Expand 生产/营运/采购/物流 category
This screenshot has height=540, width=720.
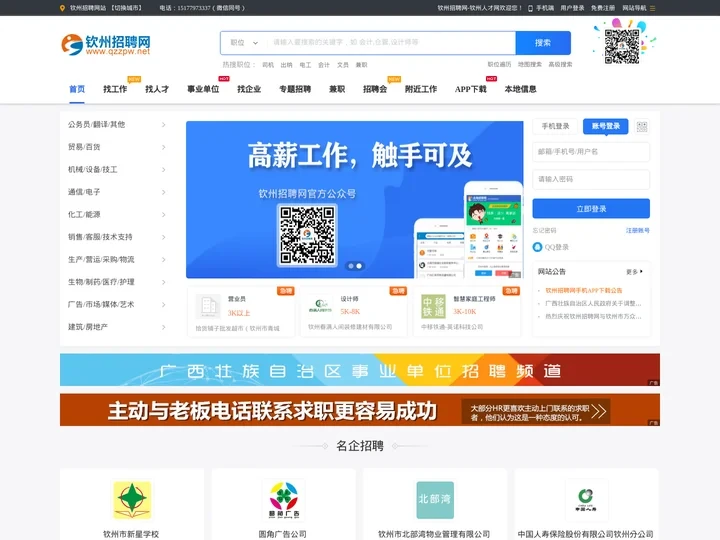click(x=163, y=260)
